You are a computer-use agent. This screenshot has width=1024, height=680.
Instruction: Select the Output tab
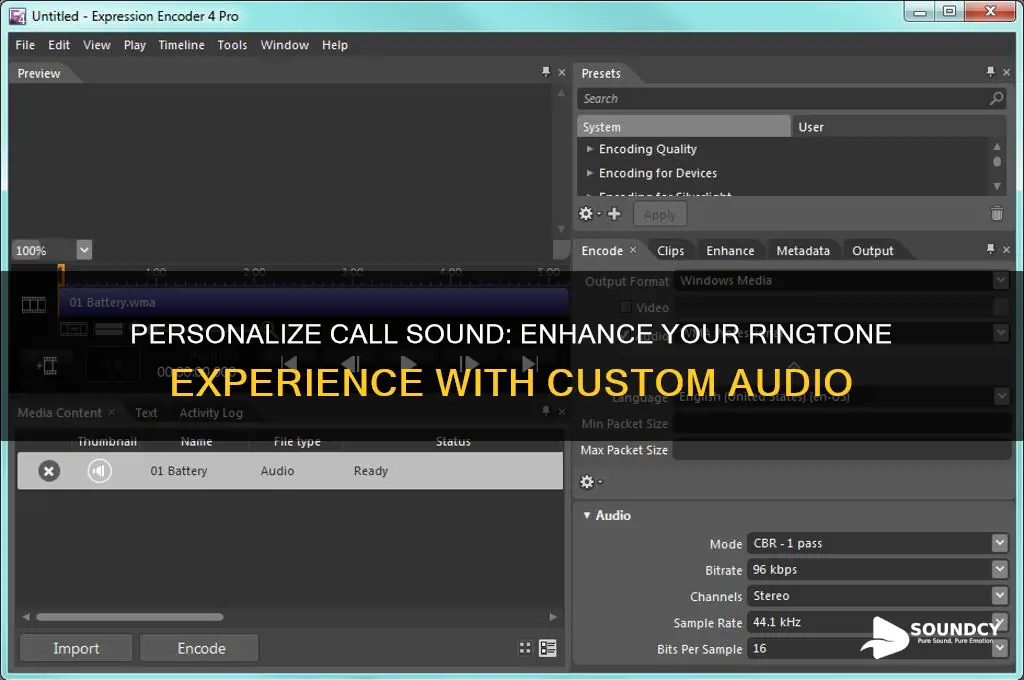click(x=872, y=251)
